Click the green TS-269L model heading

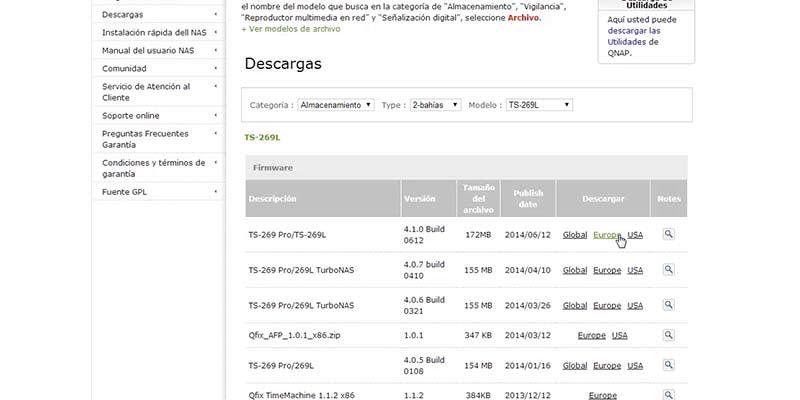tap(262, 137)
